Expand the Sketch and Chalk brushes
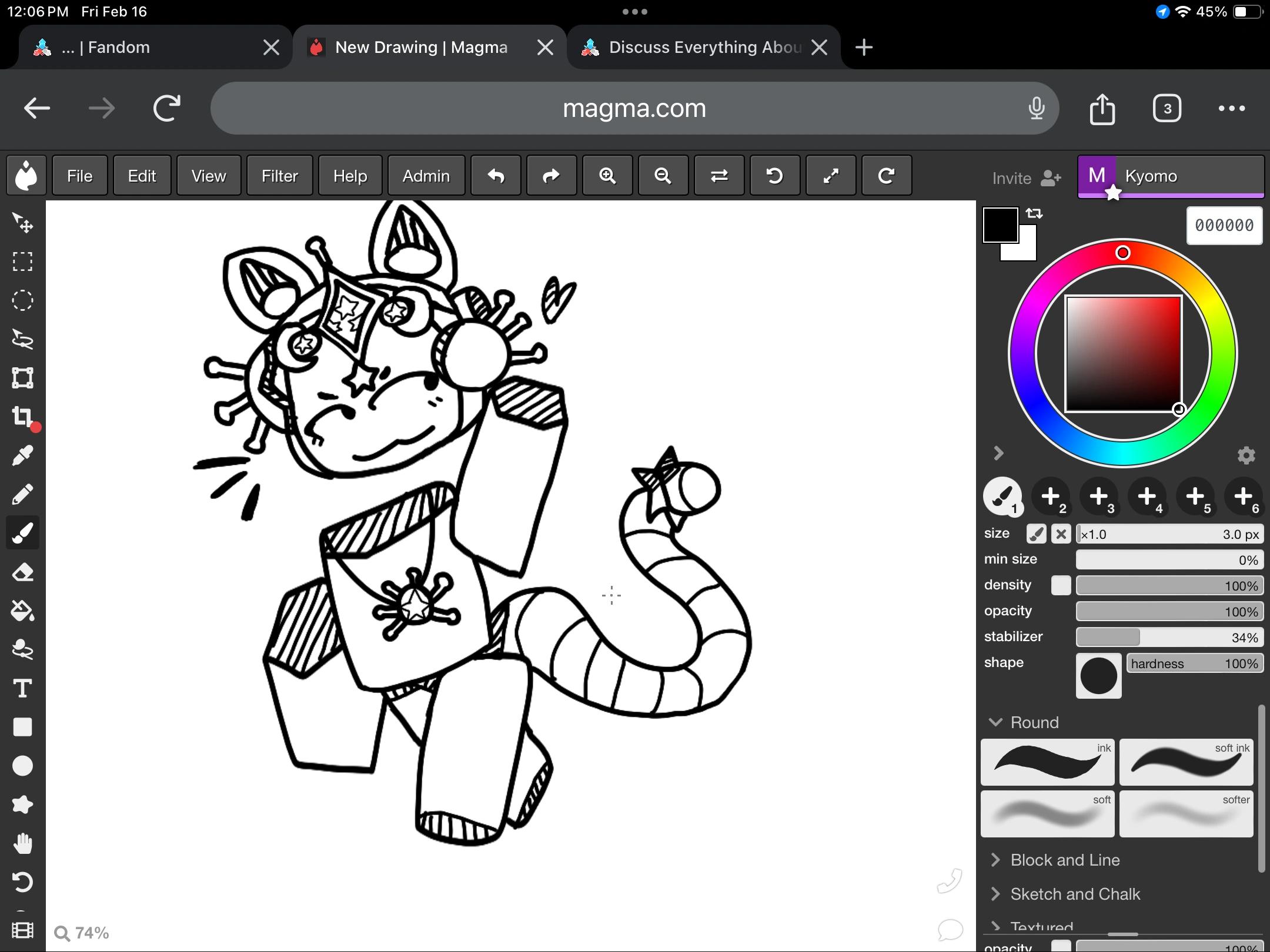This screenshot has height=952, width=1270. coord(1075,894)
